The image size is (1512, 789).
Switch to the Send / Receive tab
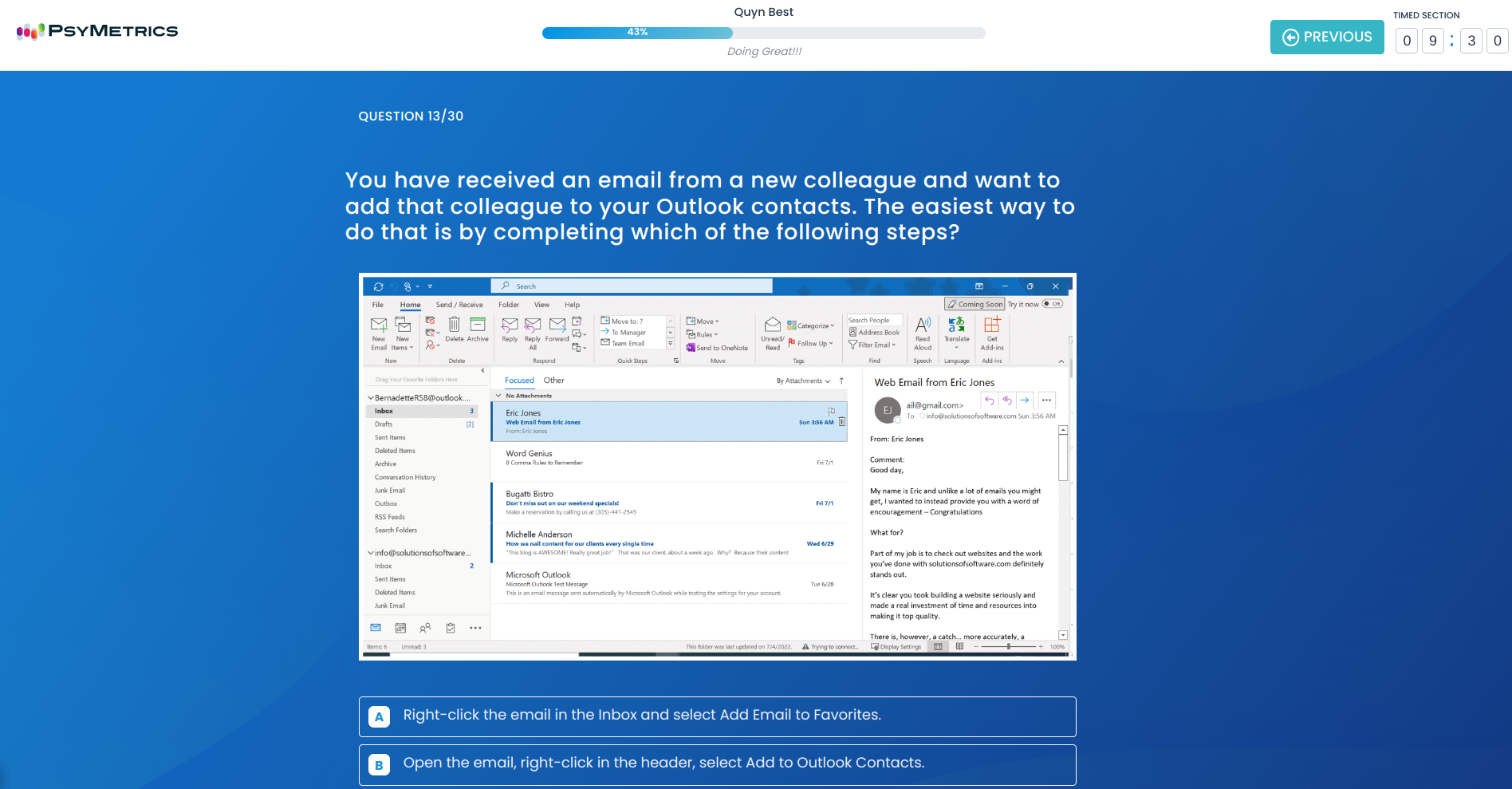[x=459, y=305]
